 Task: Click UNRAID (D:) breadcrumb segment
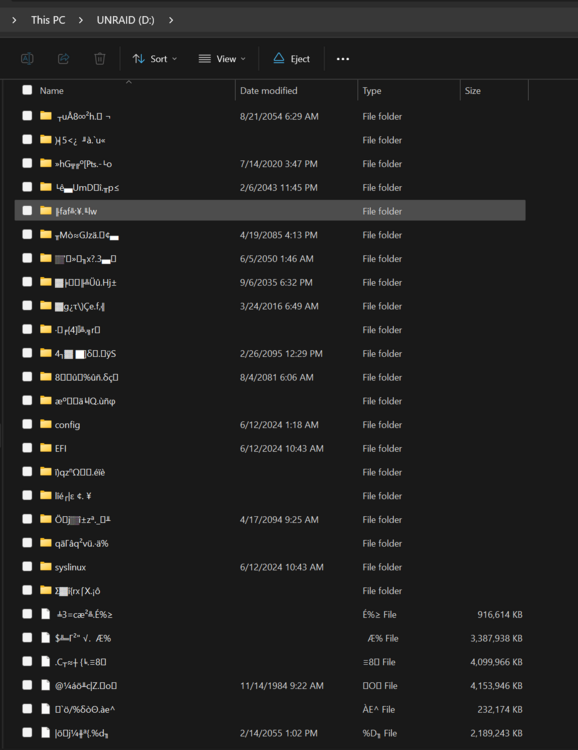(x=125, y=20)
